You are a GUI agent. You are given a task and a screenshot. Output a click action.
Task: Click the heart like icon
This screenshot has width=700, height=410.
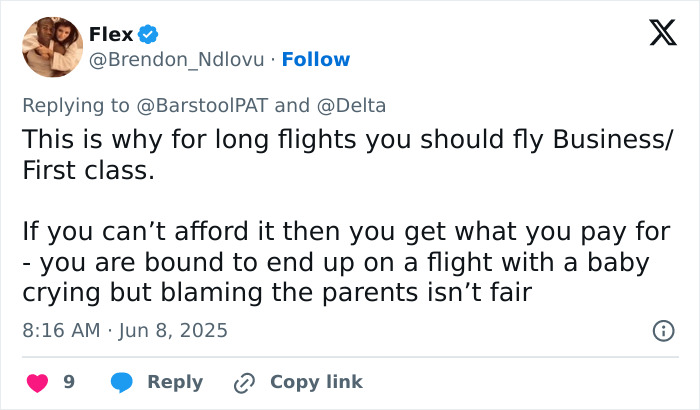pos(38,382)
